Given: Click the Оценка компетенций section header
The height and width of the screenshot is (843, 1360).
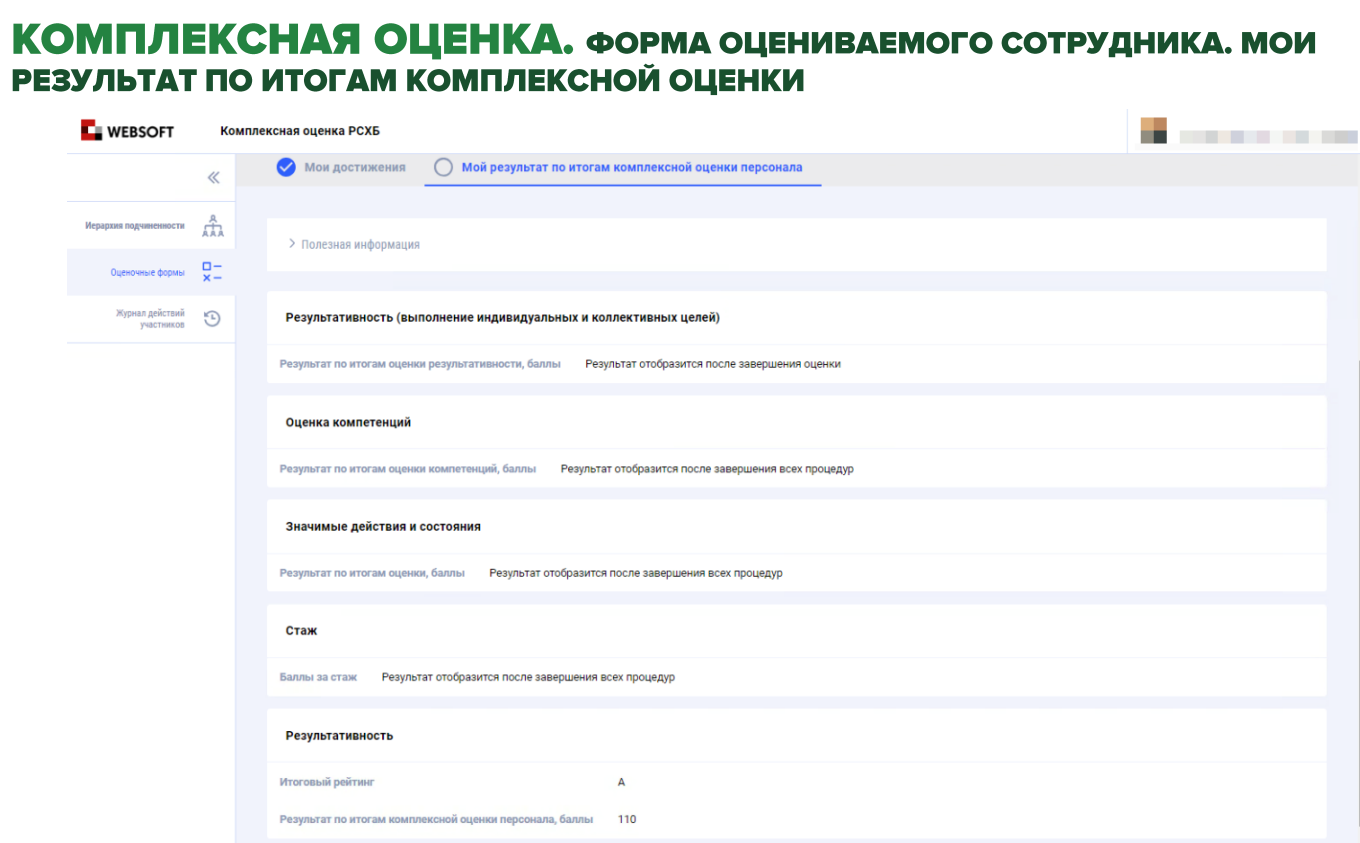Looking at the screenshot, I should [348, 422].
